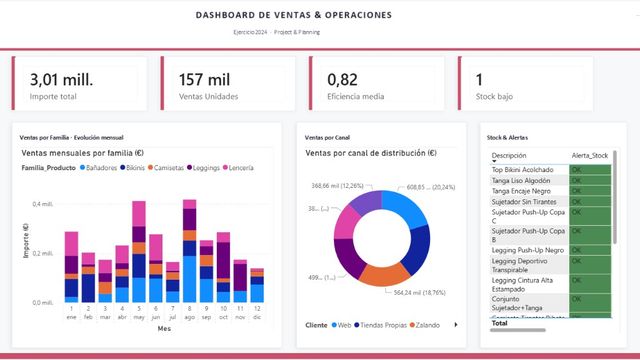Click the 'Legging Deportivo Transpirable' row
The width and height of the screenshot is (640, 360).
tap(551, 265)
